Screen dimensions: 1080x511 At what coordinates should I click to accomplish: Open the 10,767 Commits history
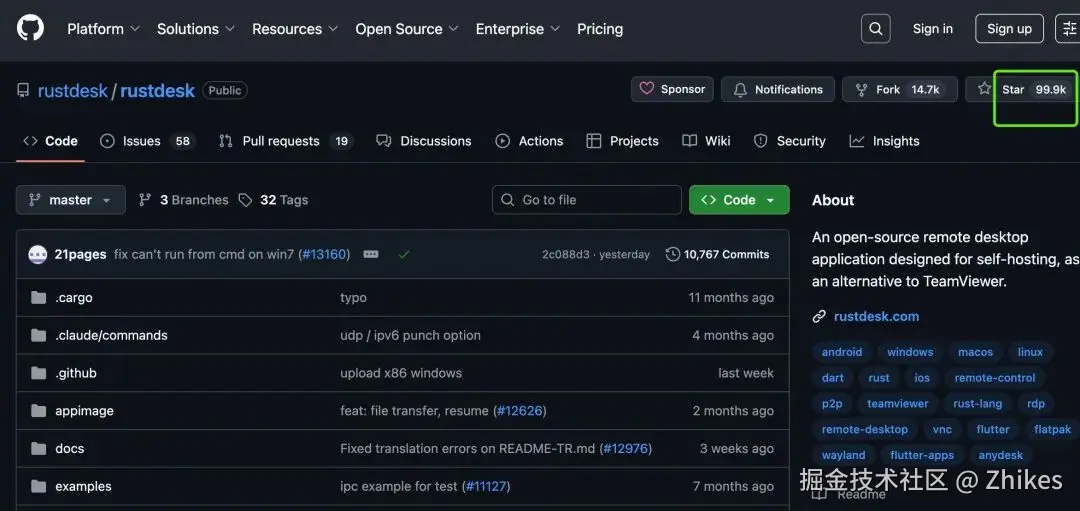coord(717,254)
